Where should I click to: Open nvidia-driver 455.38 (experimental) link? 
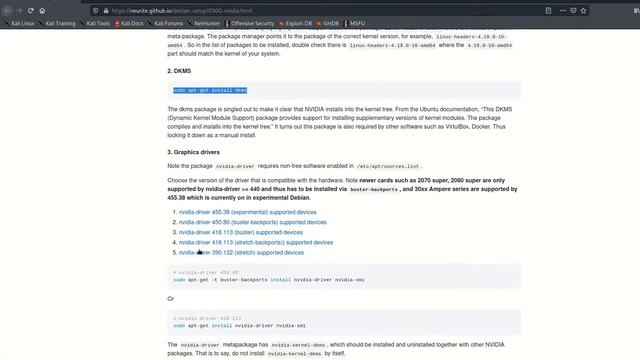(x=247, y=212)
